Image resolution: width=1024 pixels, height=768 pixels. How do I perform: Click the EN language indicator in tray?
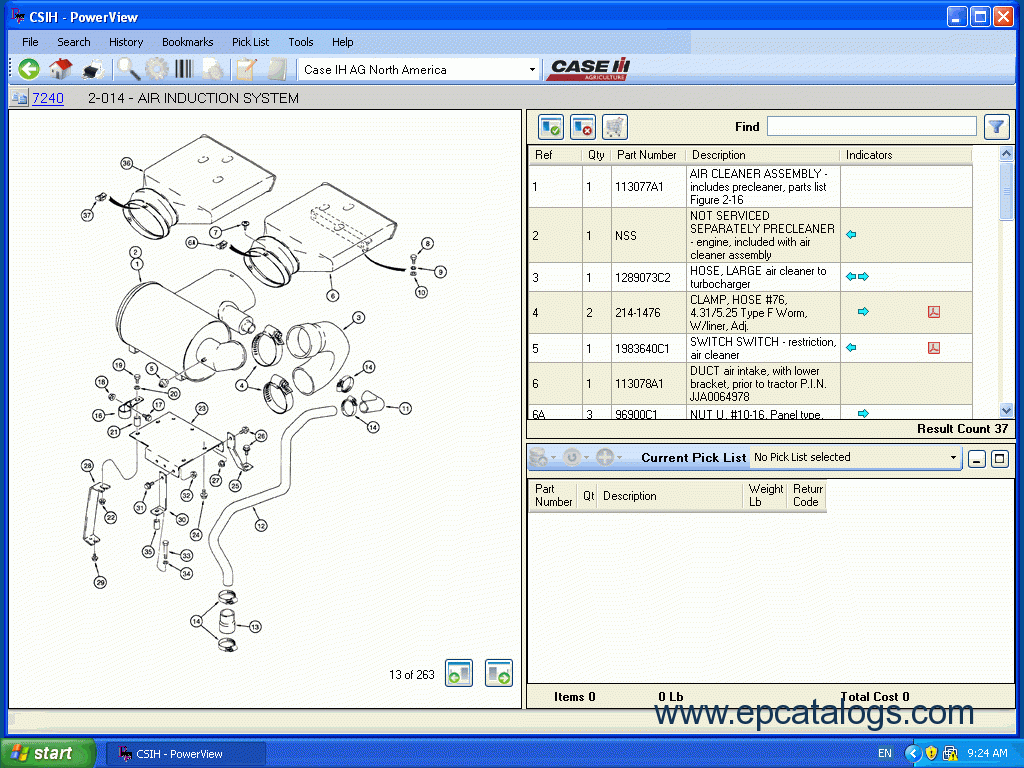pos(884,753)
